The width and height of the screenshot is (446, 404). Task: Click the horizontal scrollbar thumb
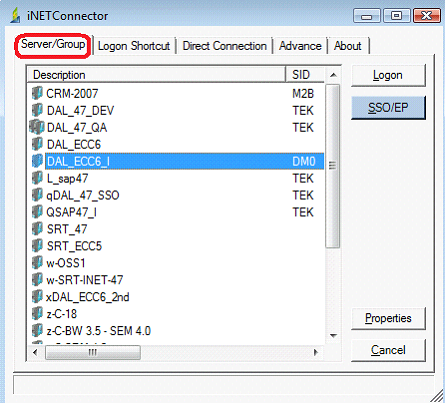[x=93, y=352]
